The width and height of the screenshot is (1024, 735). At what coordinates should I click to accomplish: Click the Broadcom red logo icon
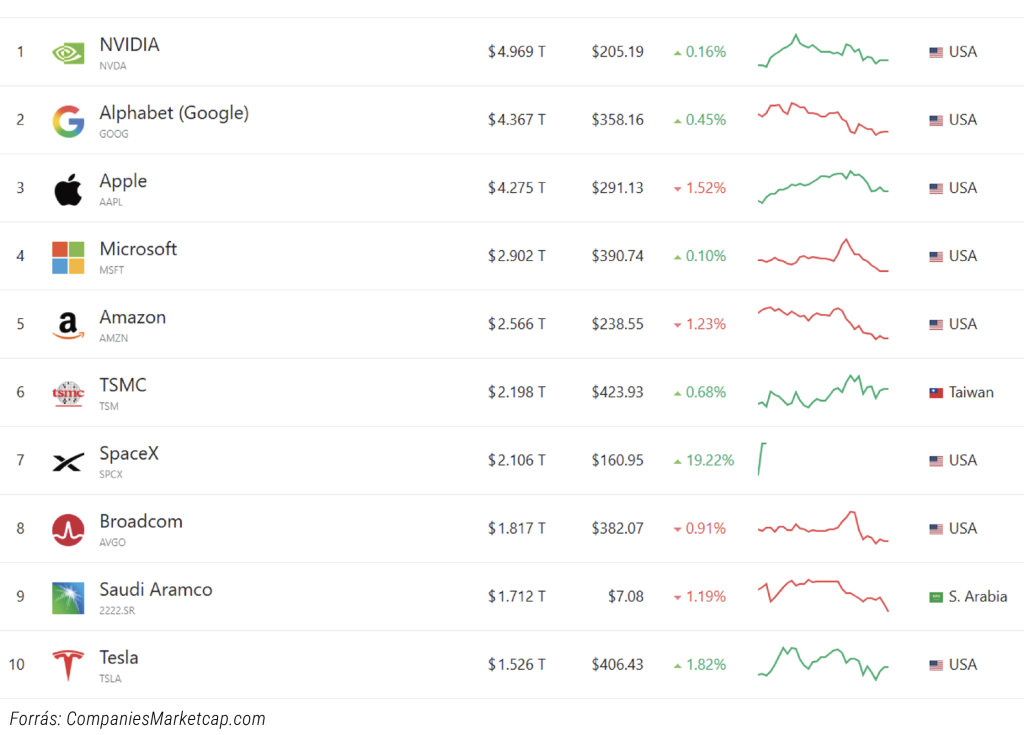68,530
